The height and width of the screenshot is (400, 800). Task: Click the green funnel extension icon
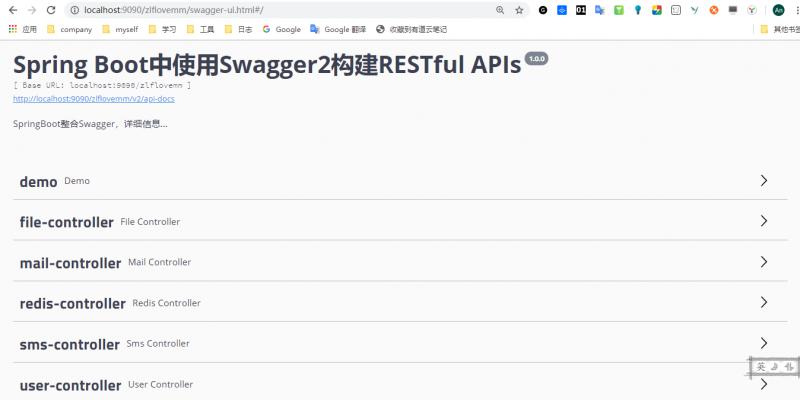pos(618,10)
